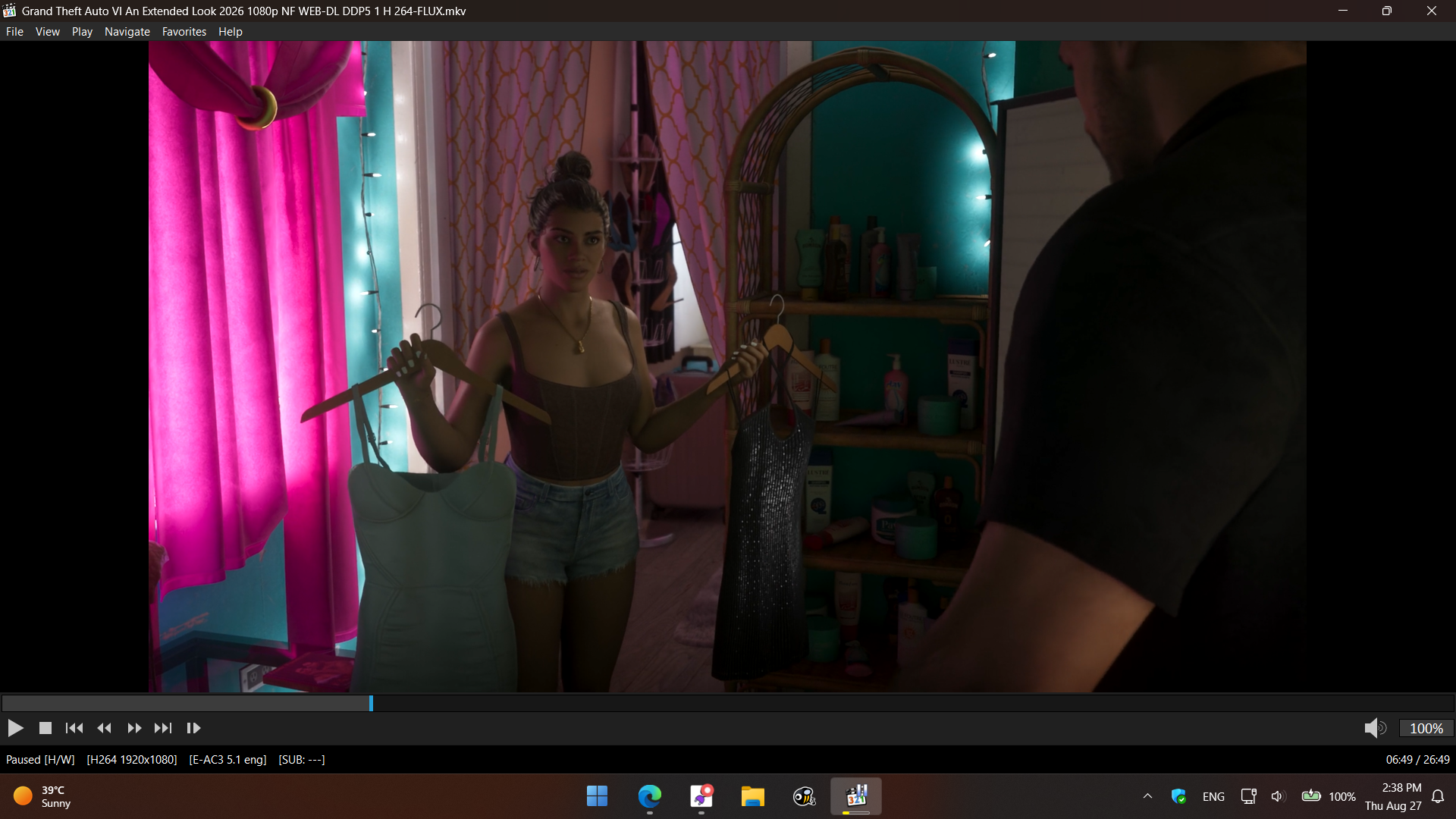Open the Help menu
This screenshot has height=819, width=1456.
coord(231,32)
